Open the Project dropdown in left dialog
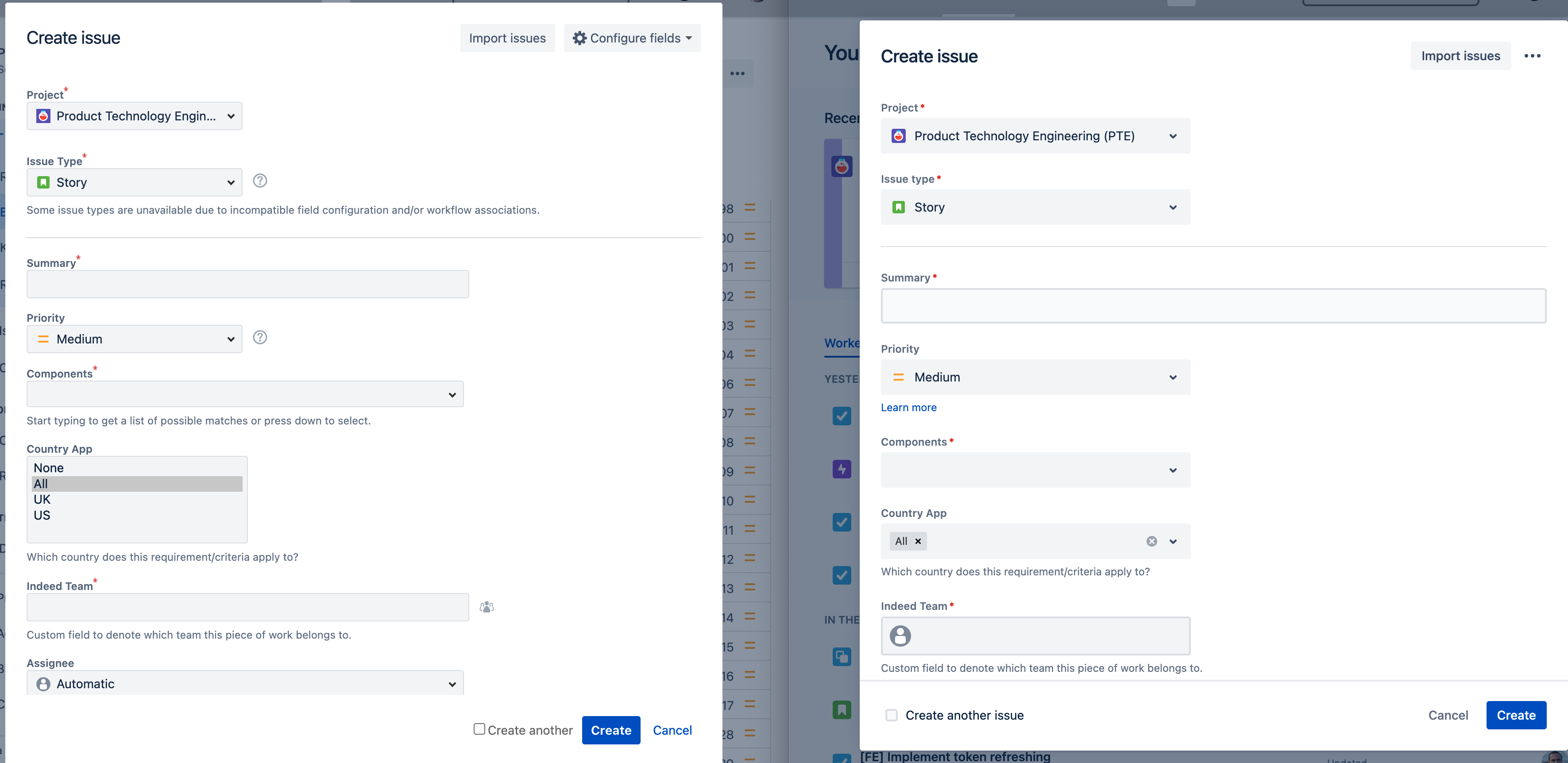Image resolution: width=1568 pixels, height=763 pixels. [135, 116]
